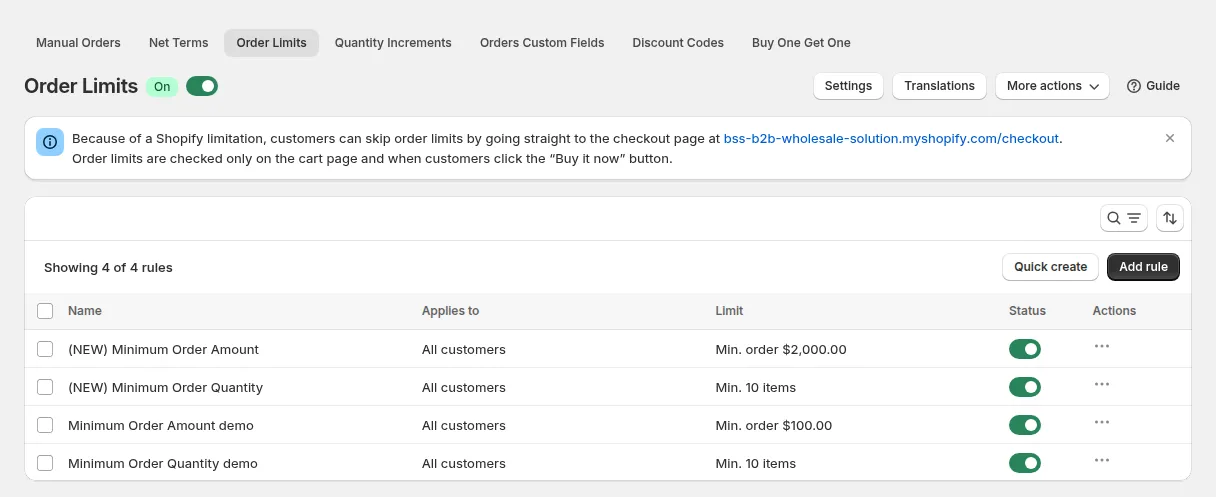Disable the (NEW) Minimum Order Amount rule
Viewport: 1216px width, 497px height.
(x=1025, y=349)
